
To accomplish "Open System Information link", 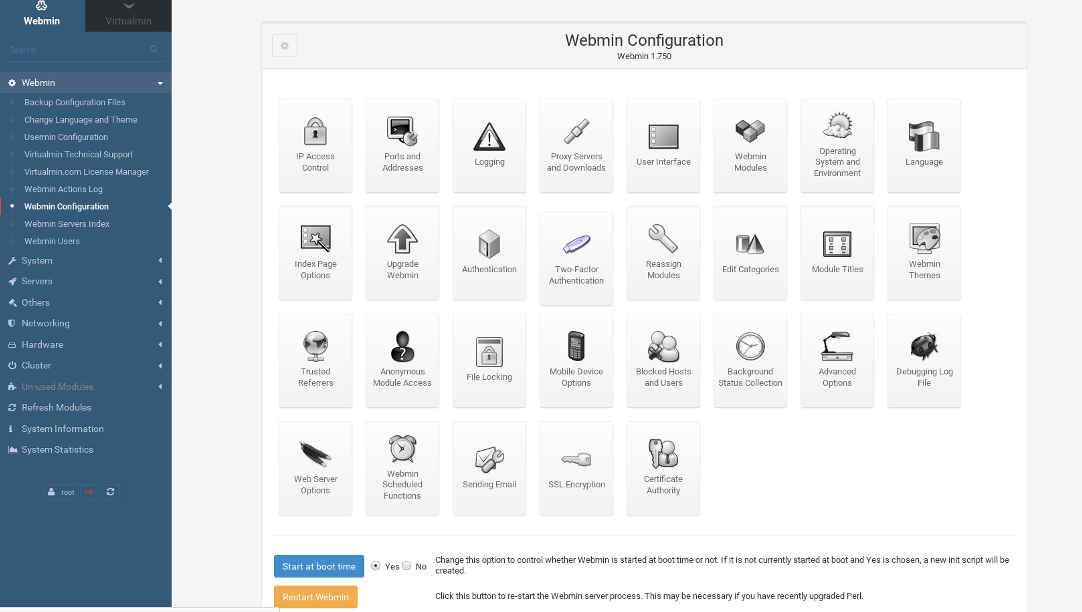I will [62, 428].
